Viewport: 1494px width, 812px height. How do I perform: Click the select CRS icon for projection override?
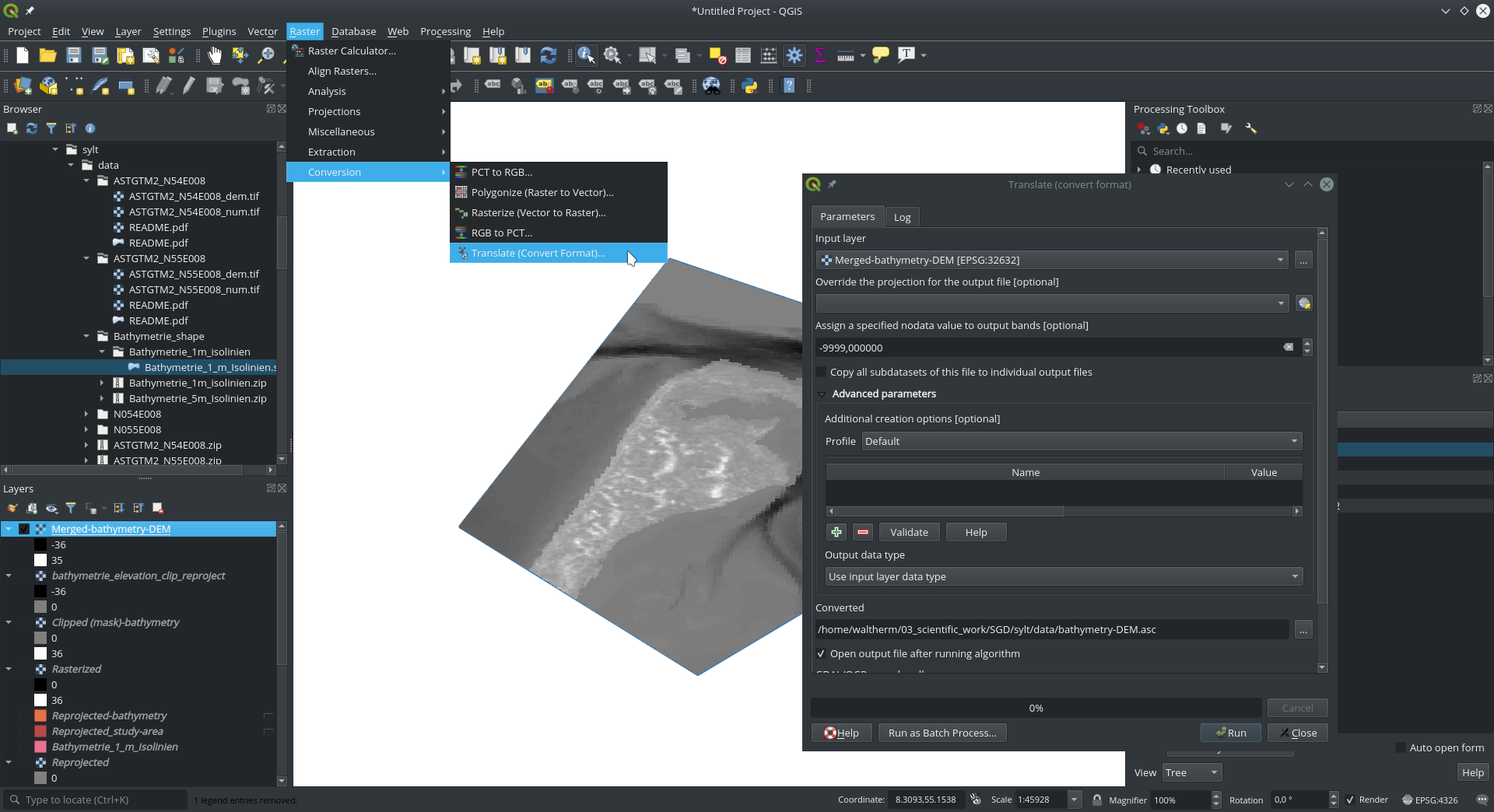point(1304,303)
